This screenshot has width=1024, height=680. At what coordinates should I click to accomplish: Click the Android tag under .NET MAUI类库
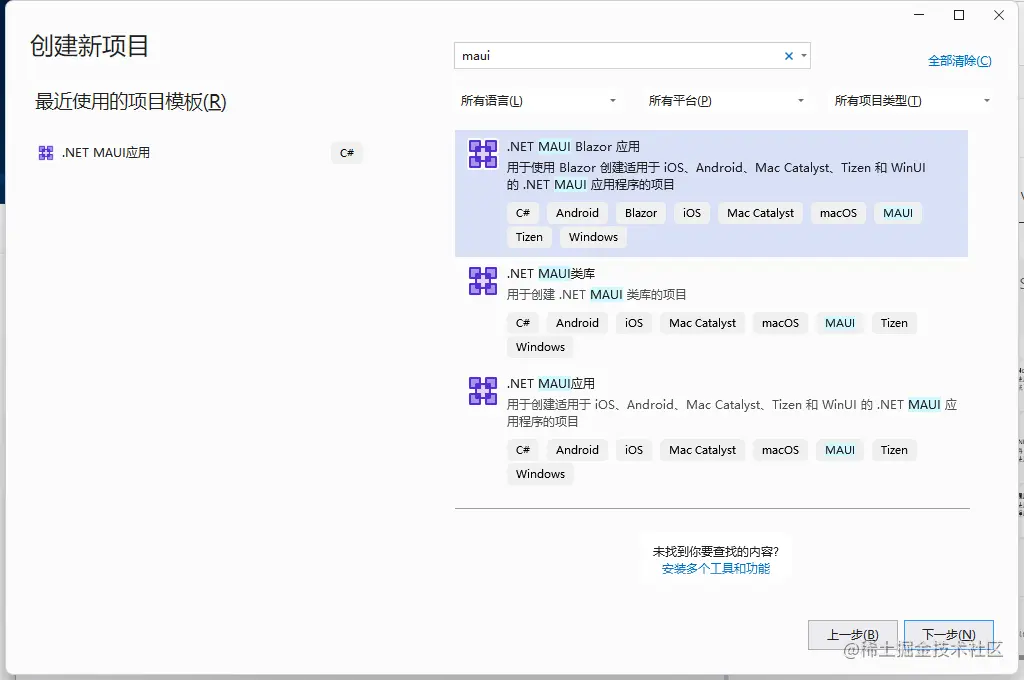click(x=577, y=323)
